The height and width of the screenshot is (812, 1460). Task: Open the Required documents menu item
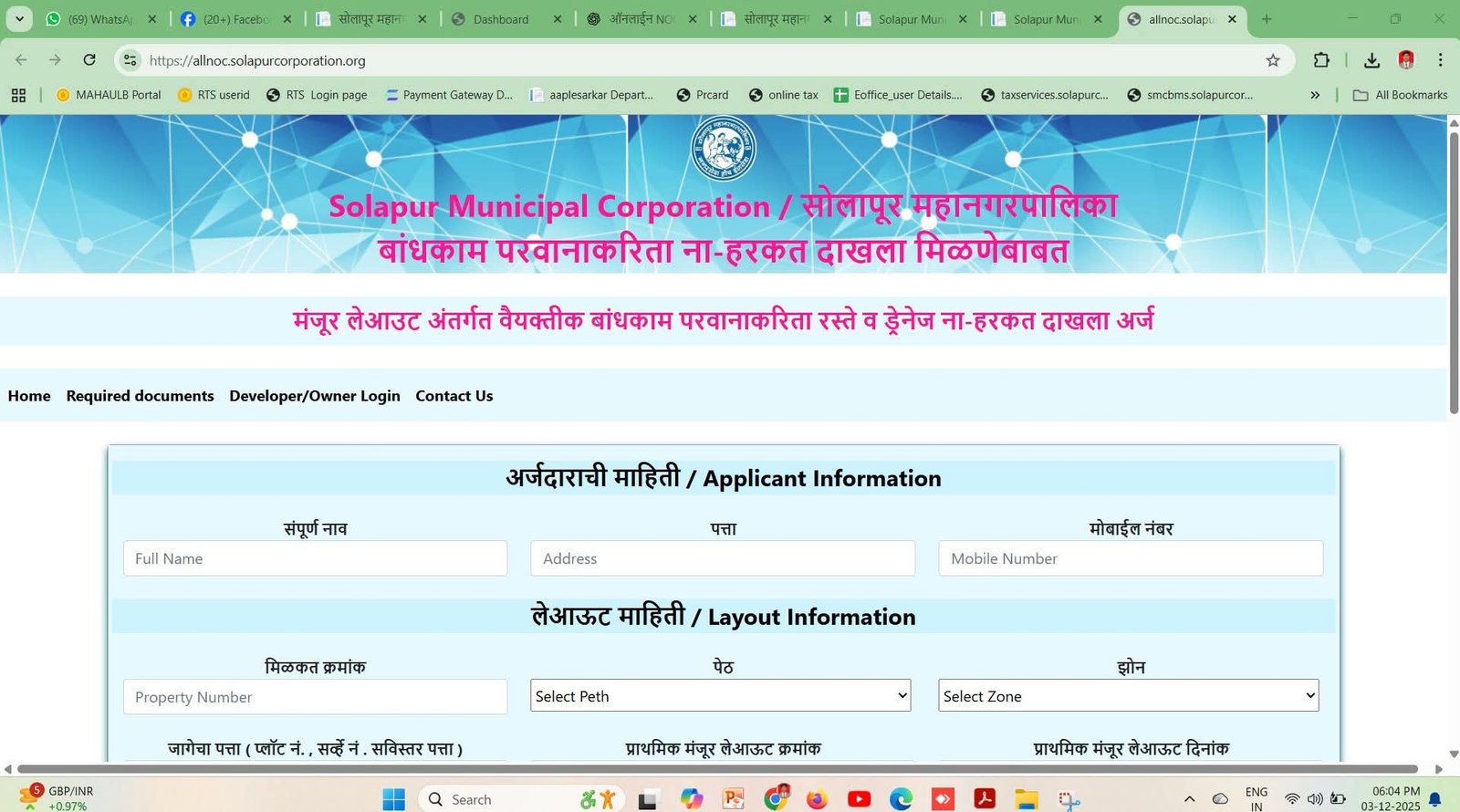coord(140,396)
